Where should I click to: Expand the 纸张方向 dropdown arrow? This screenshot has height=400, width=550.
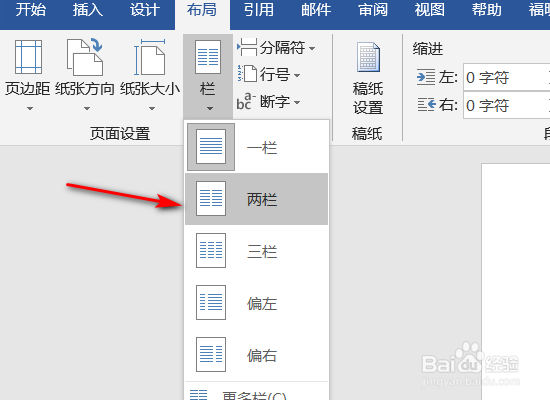click(87, 108)
